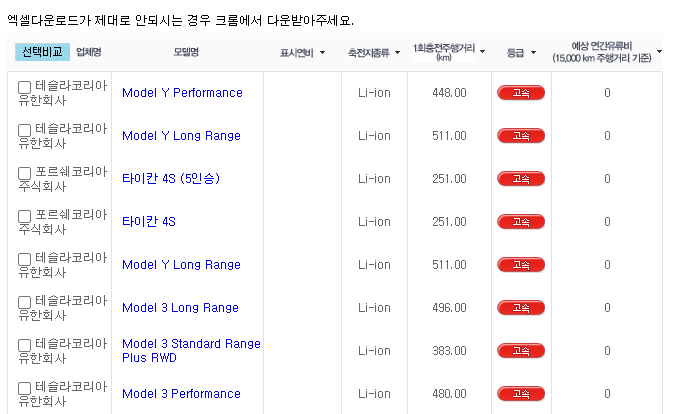Click the 모델명 column header
Screen dimensions: 674x414
click(186, 52)
